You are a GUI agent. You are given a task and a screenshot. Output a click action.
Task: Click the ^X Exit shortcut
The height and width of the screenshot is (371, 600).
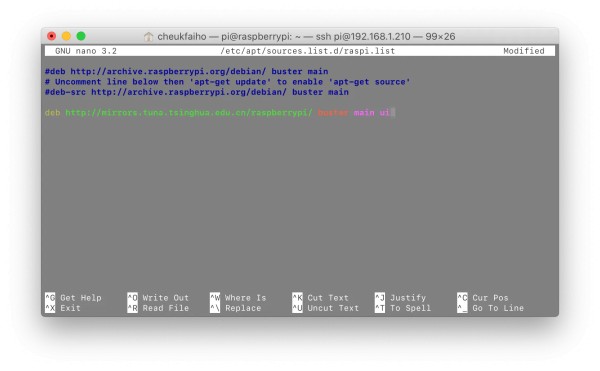(63, 308)
